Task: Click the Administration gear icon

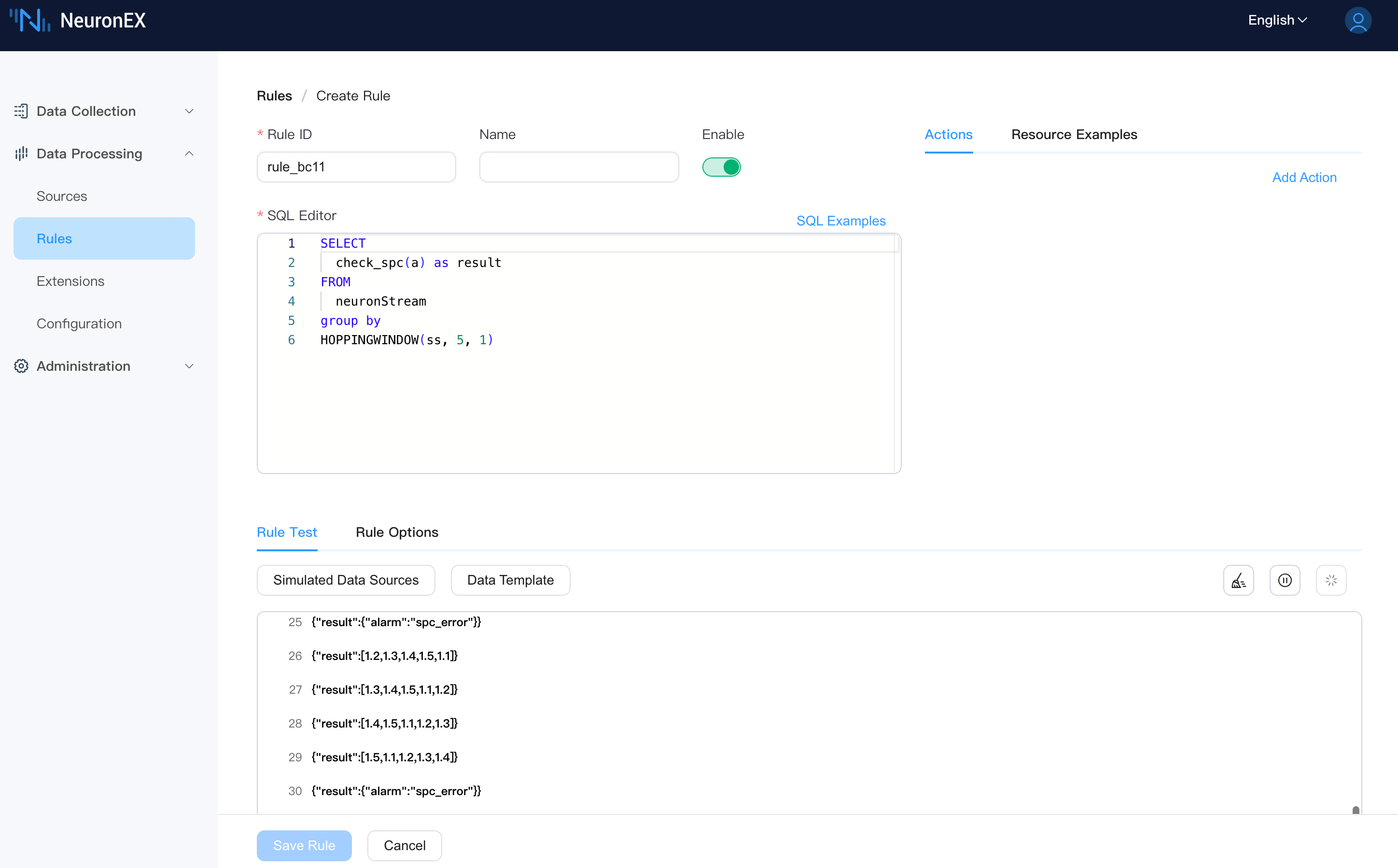Action: tap(21, 365)
